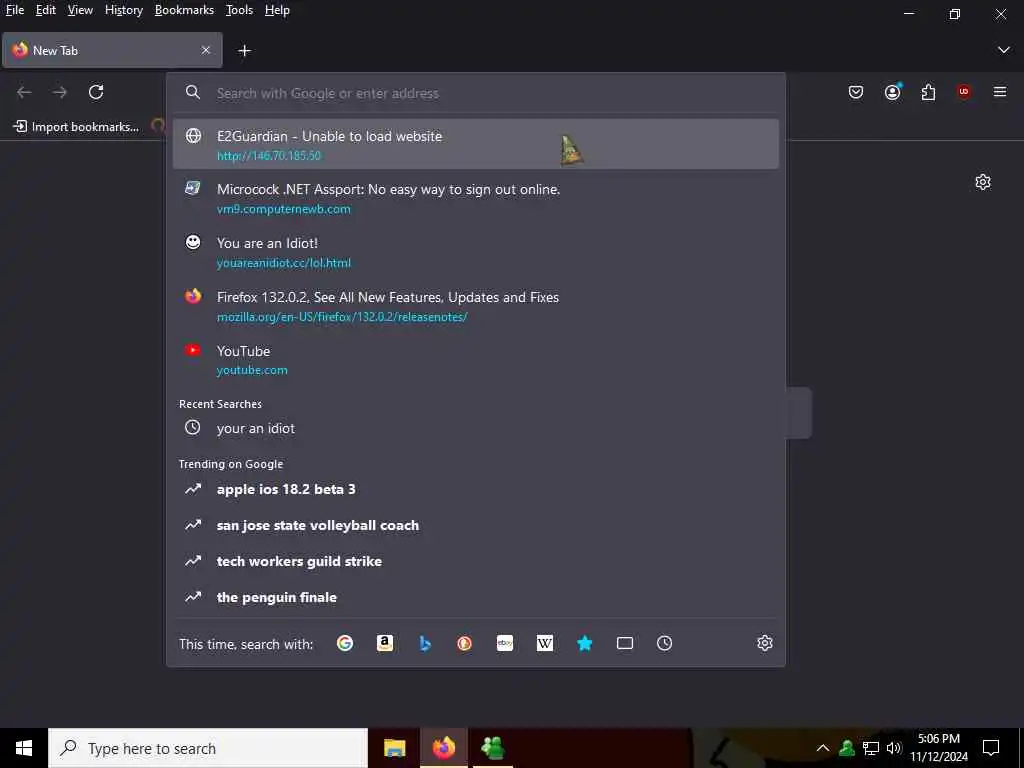This screenshot has height=768, width=1024.
Task: Open the notifications action center icon
Action: (x=991, y=748)
